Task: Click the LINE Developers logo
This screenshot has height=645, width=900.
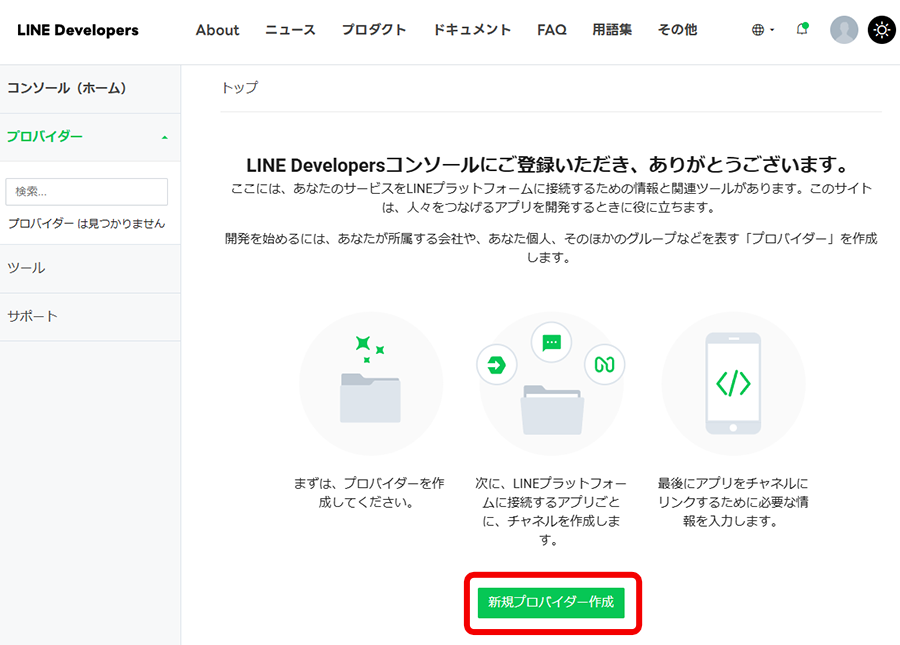Action: pos(78,30)
